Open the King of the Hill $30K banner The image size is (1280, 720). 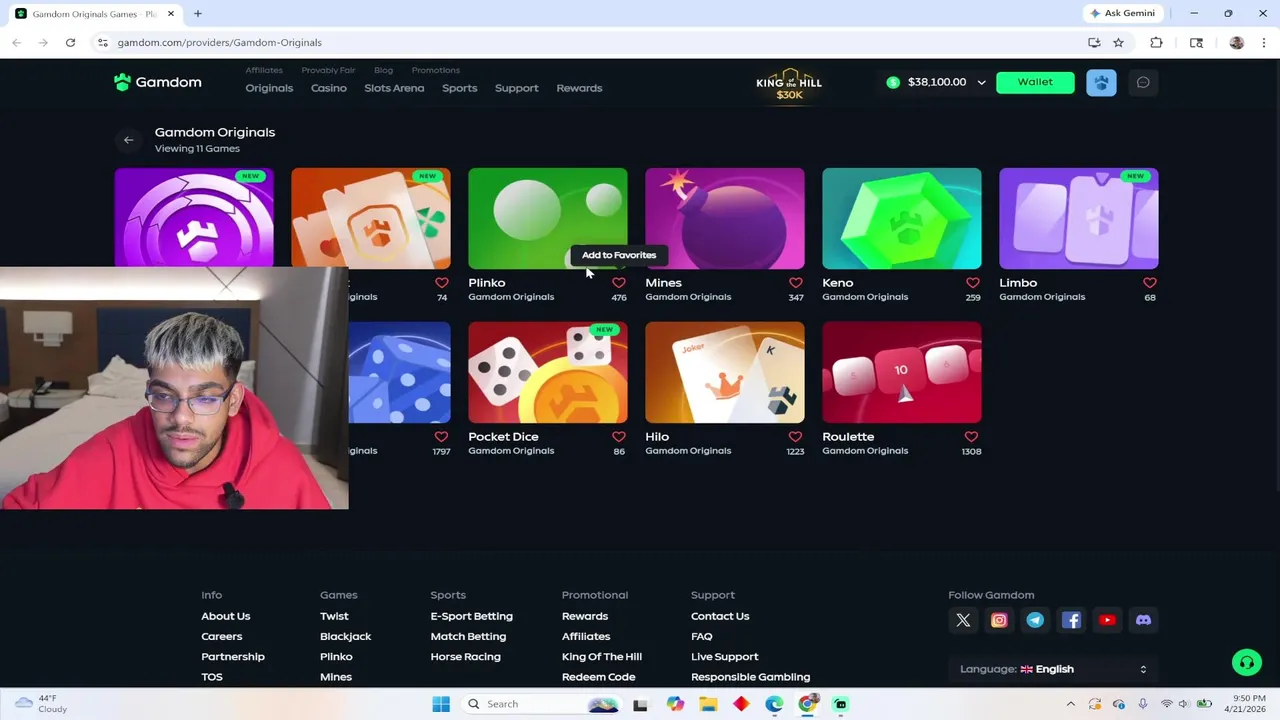tap(789, 85)
